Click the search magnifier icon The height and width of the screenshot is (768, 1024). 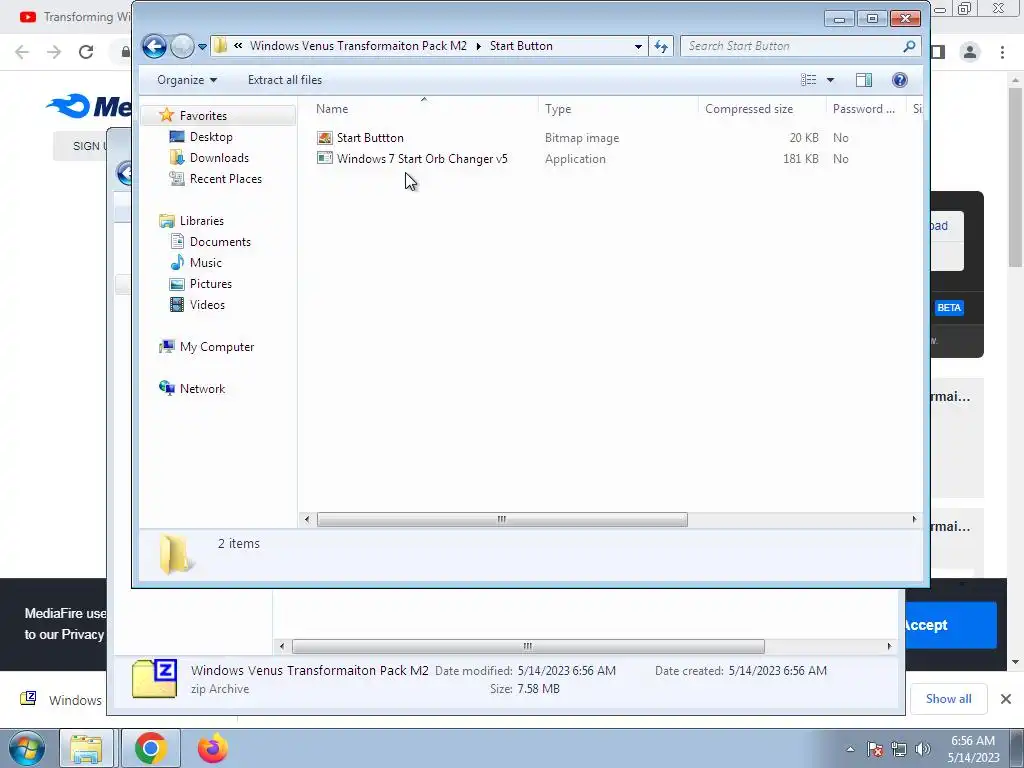coord(909,46)
